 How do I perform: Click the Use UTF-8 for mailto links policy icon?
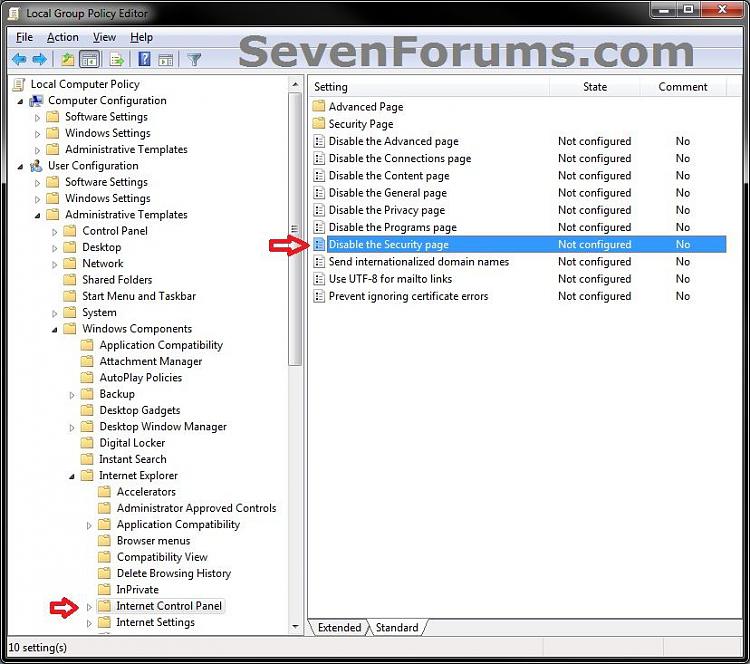tap(319, 279)
